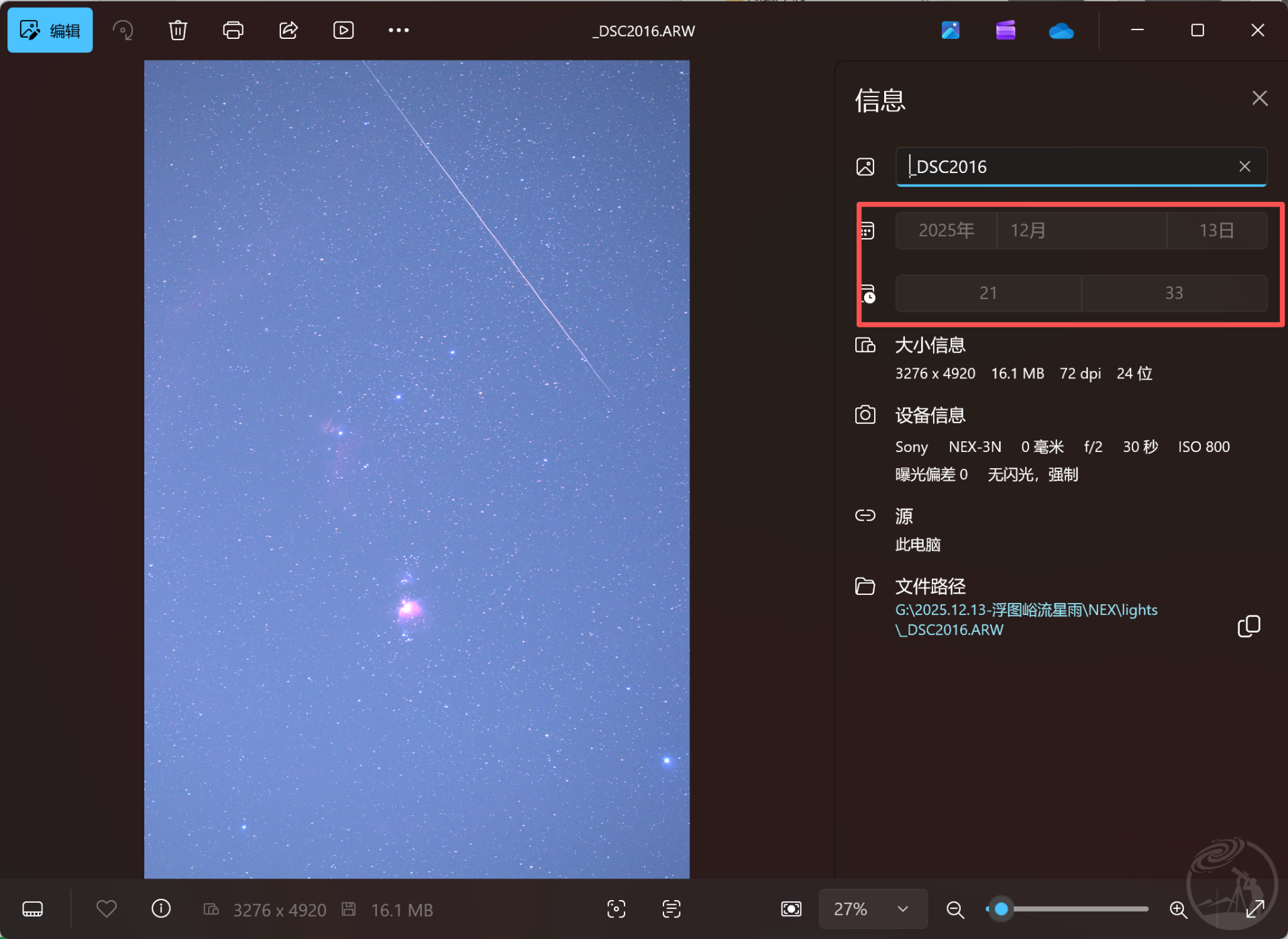Rotate the image with rotate icon

tap(123, 30)
